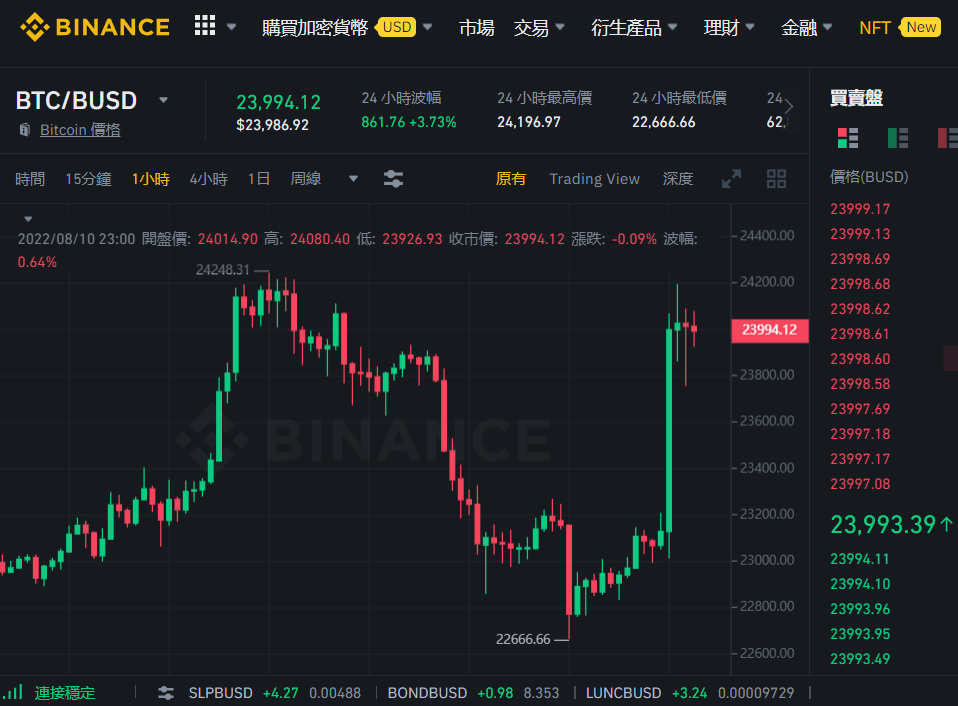The width and height of the screenshot is (958, 706).
Task: Switch chart to 深度 view
Action: 678,179
